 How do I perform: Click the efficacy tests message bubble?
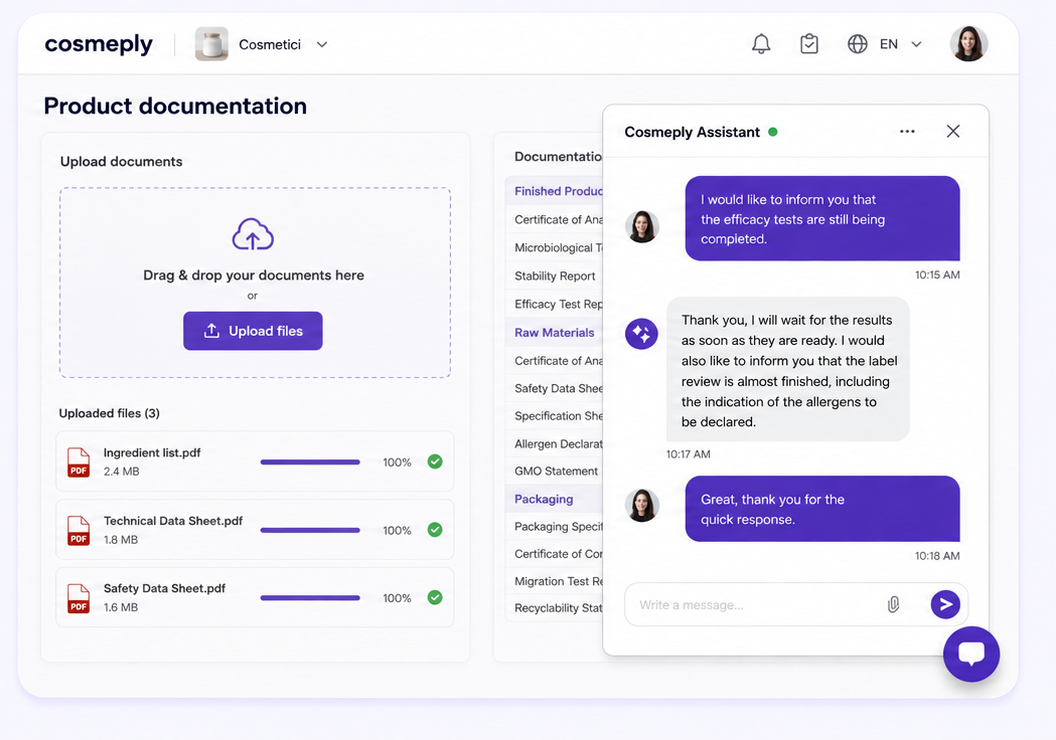coord(822,219)
